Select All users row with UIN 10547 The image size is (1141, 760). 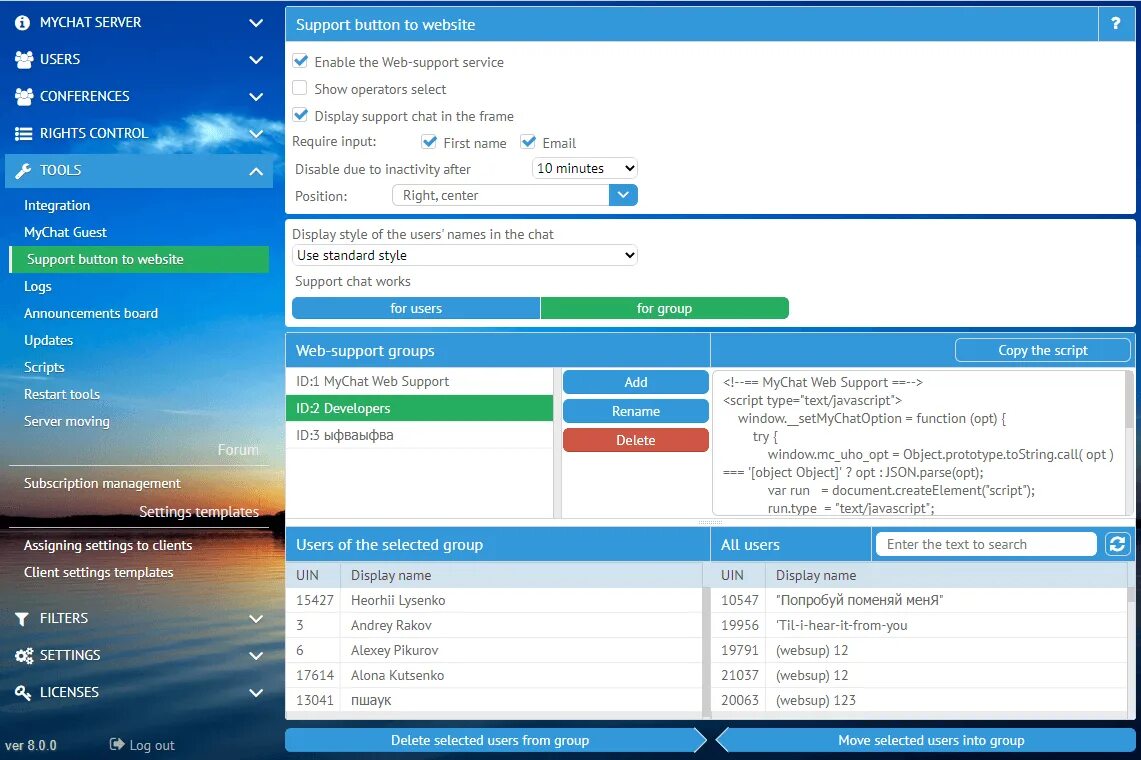[919, 601]
